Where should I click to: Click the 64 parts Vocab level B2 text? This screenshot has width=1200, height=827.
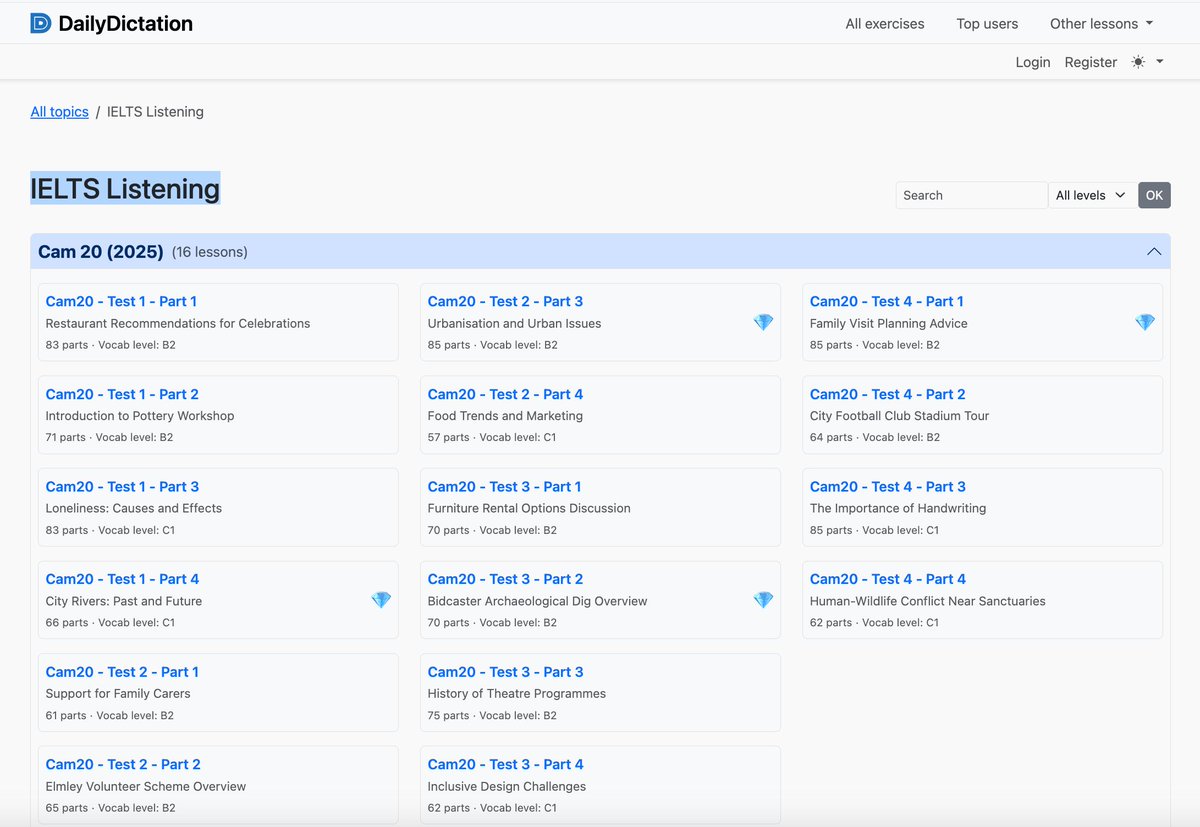(874, 437)
